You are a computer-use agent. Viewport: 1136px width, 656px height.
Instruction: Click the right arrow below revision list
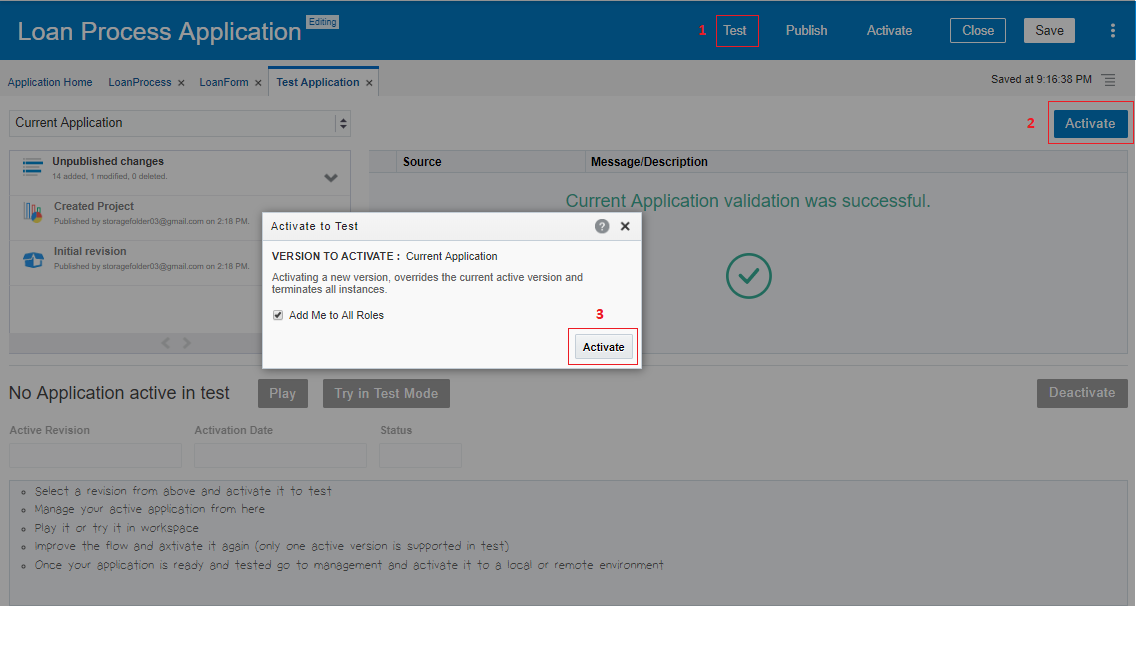[187, 343]
